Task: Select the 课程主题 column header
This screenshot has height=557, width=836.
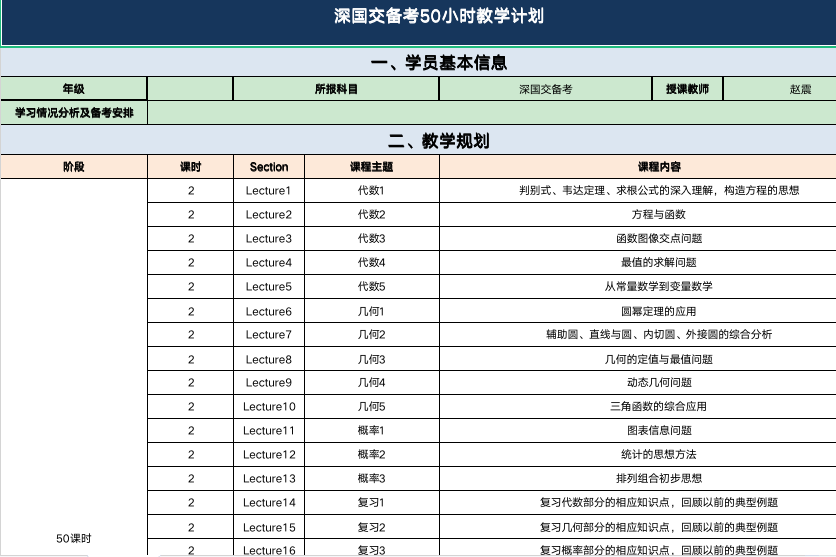Action: click(372, 167)
